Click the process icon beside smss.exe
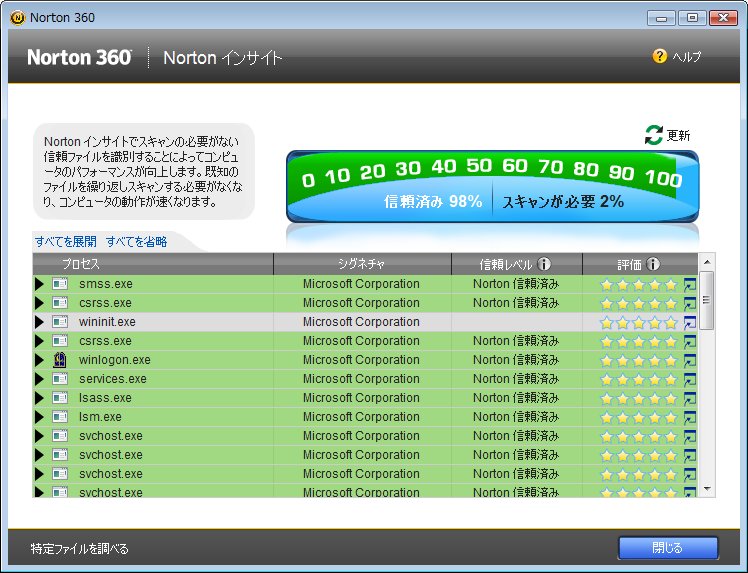 click(60, 284)
